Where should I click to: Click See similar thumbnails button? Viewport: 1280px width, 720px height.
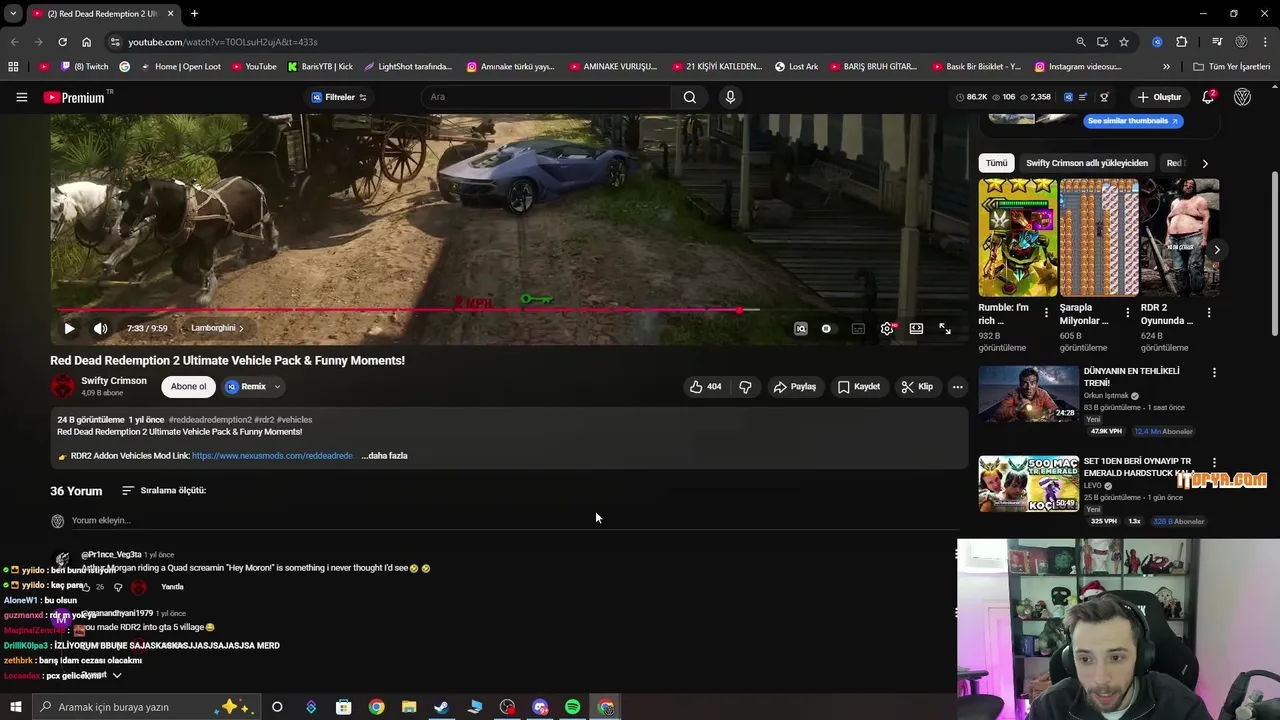click(1133, 121)
